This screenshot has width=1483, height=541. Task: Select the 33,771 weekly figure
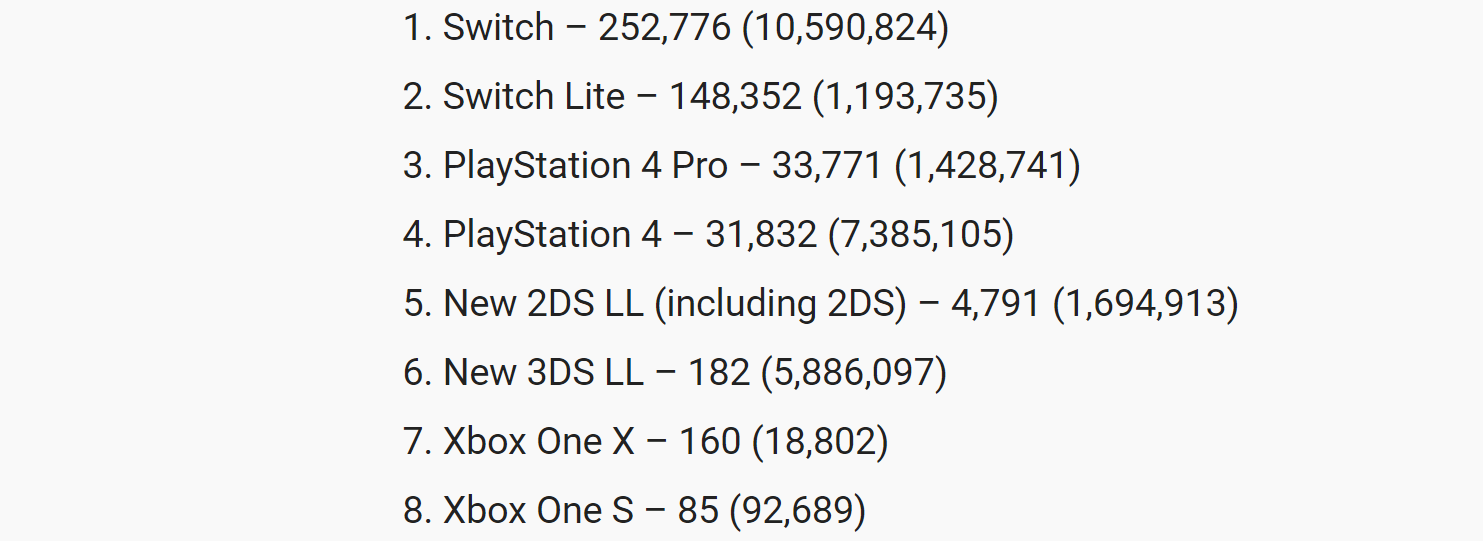pos(827,165)
